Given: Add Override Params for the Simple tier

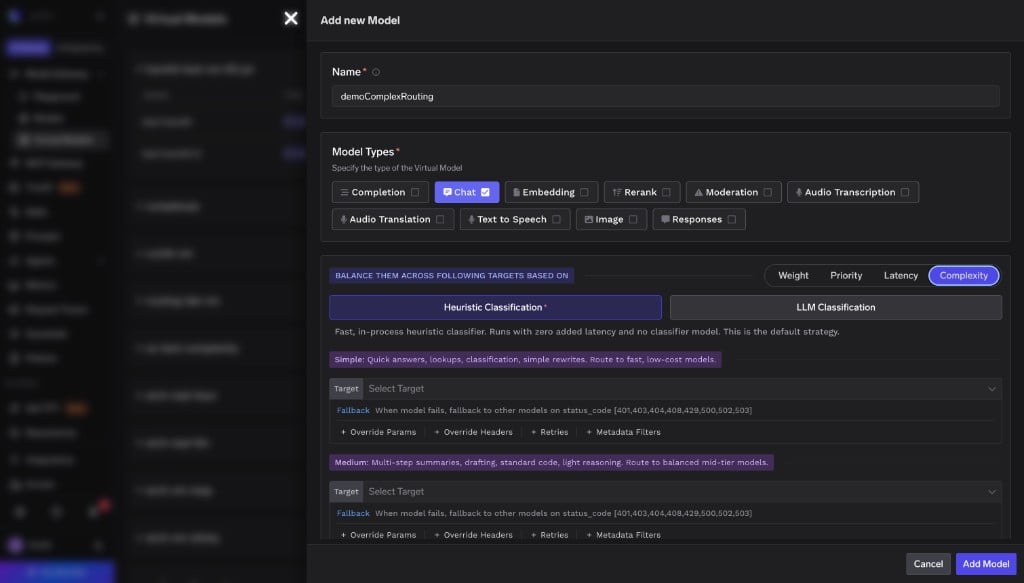Looking at the screenshot, I should click(x=378, y=432).
